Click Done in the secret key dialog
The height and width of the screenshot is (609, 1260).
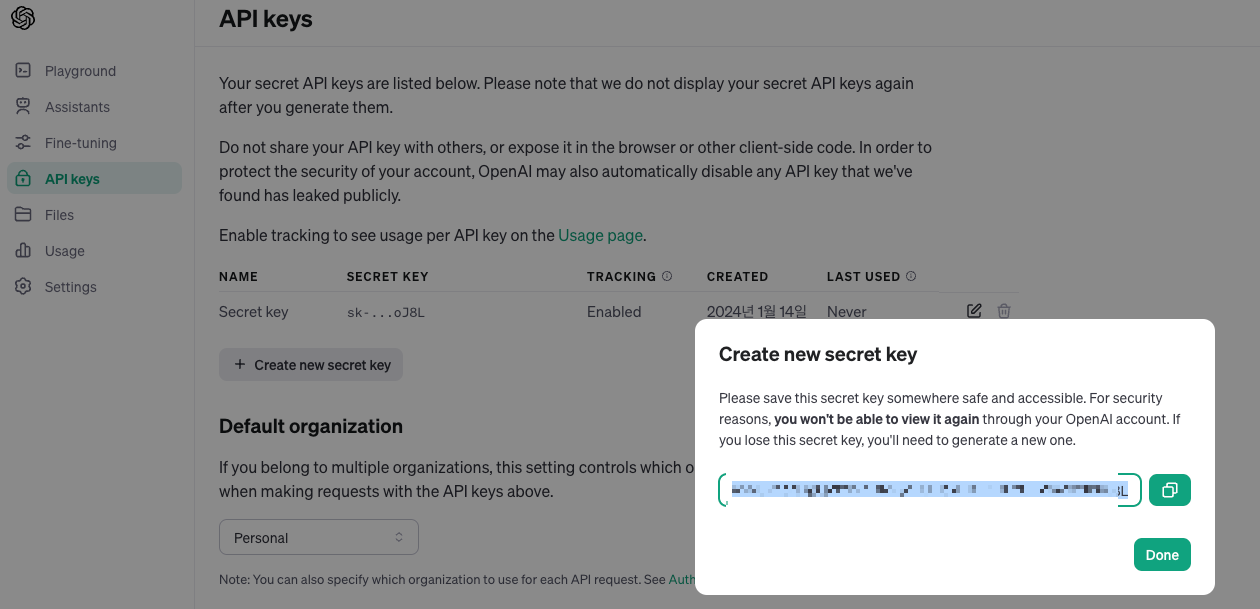click(1162, 555)
